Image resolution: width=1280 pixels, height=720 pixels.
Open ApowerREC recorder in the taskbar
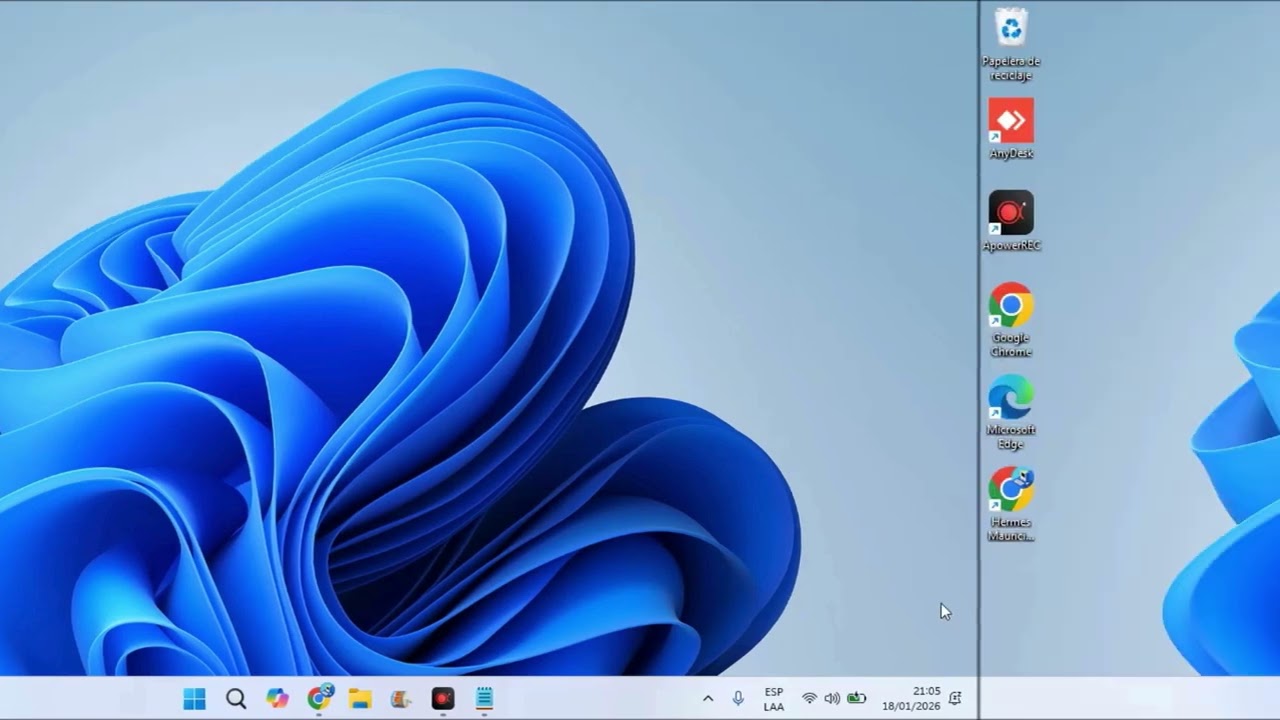(x=443, y=698)
